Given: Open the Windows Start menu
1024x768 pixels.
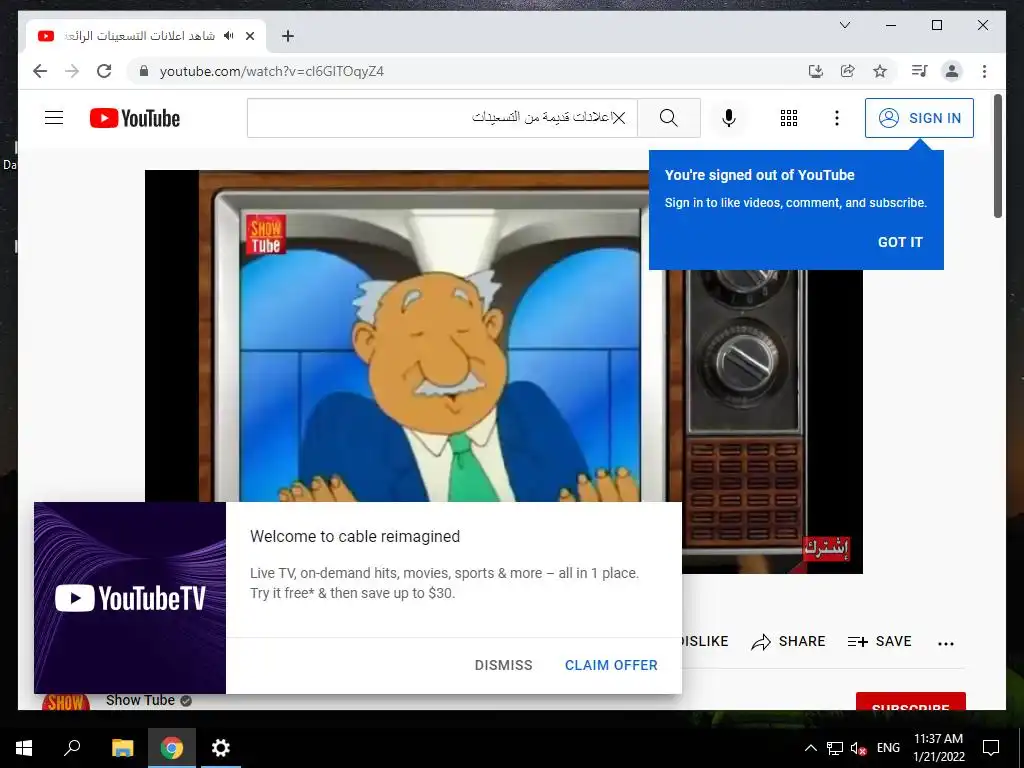Looking at the screenshot, I should (x=24, y=748).
